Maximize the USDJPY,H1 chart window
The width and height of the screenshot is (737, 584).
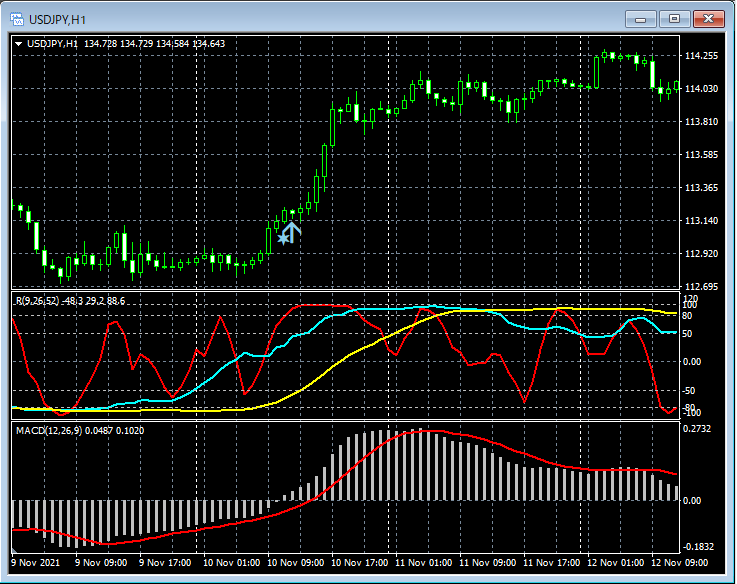[x=673, y=18]
